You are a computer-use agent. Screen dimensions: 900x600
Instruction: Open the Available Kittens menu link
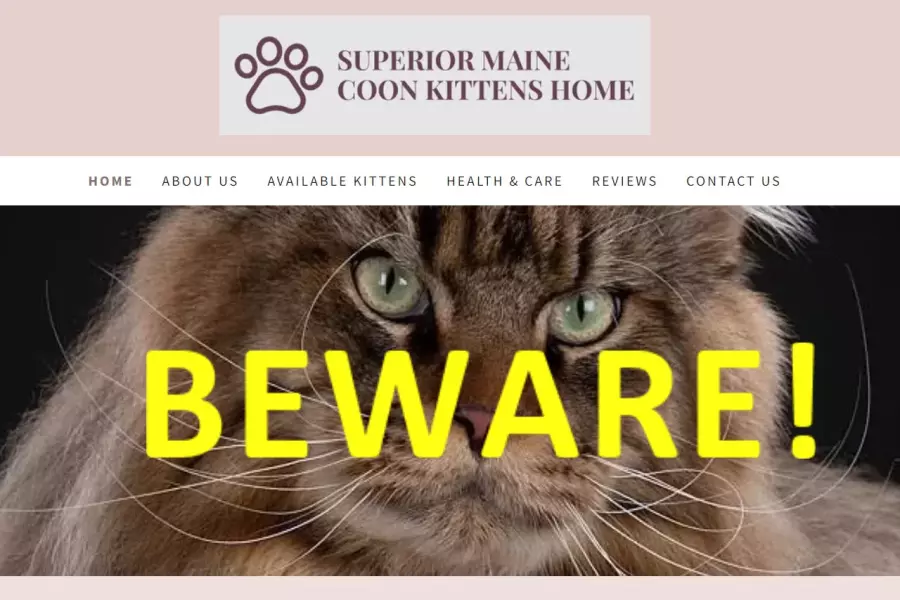[x=342, y=181]
